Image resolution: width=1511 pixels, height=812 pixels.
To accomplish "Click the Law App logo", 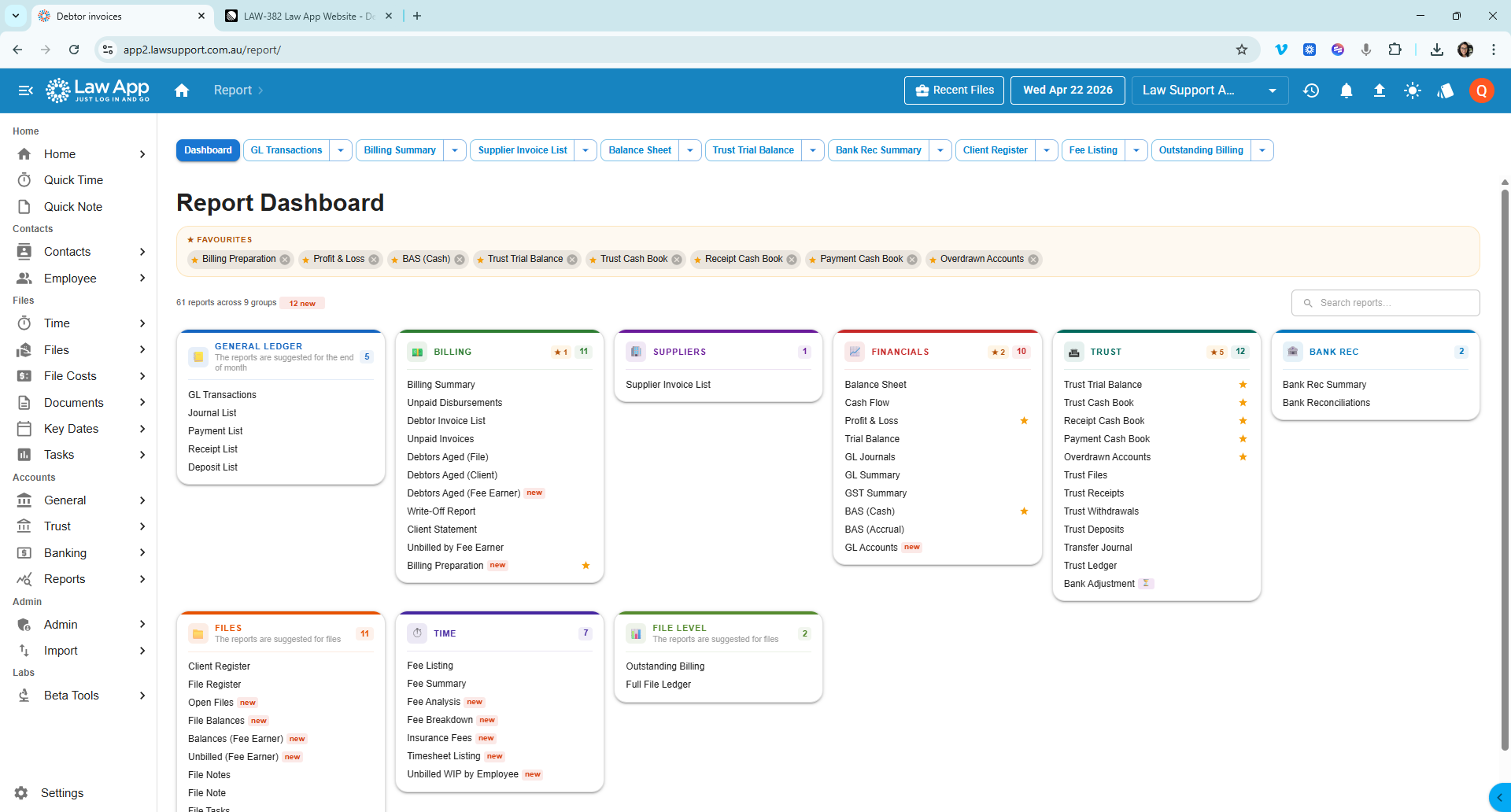I will [x=98, y=90].
